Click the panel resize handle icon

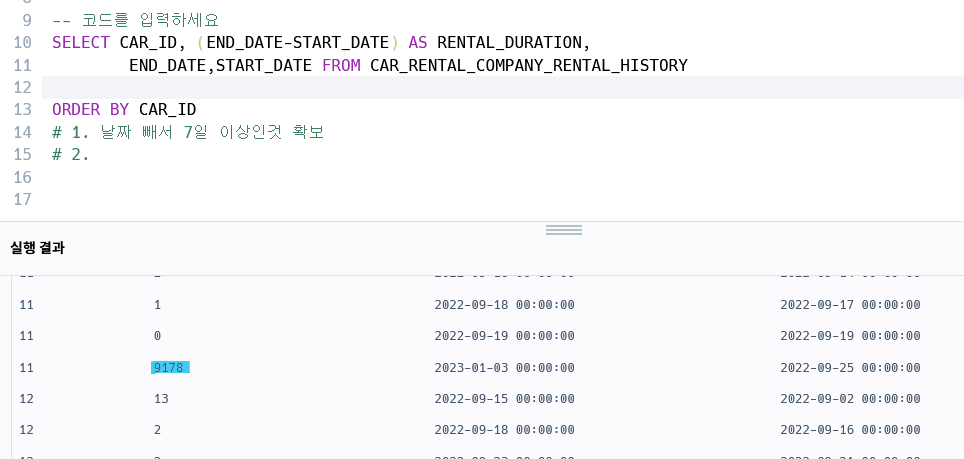(564, 230)
